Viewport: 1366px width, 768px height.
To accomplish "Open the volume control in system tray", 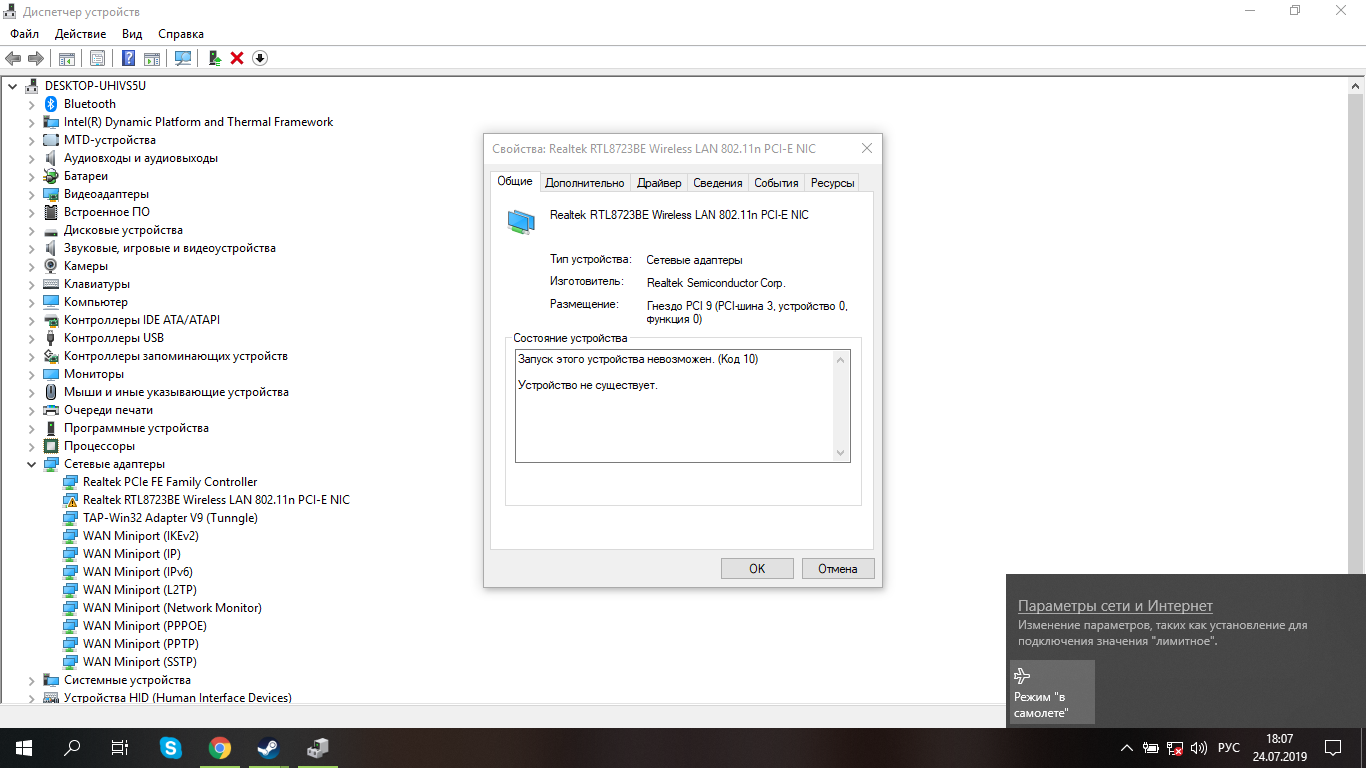I will coord(1199,748).
